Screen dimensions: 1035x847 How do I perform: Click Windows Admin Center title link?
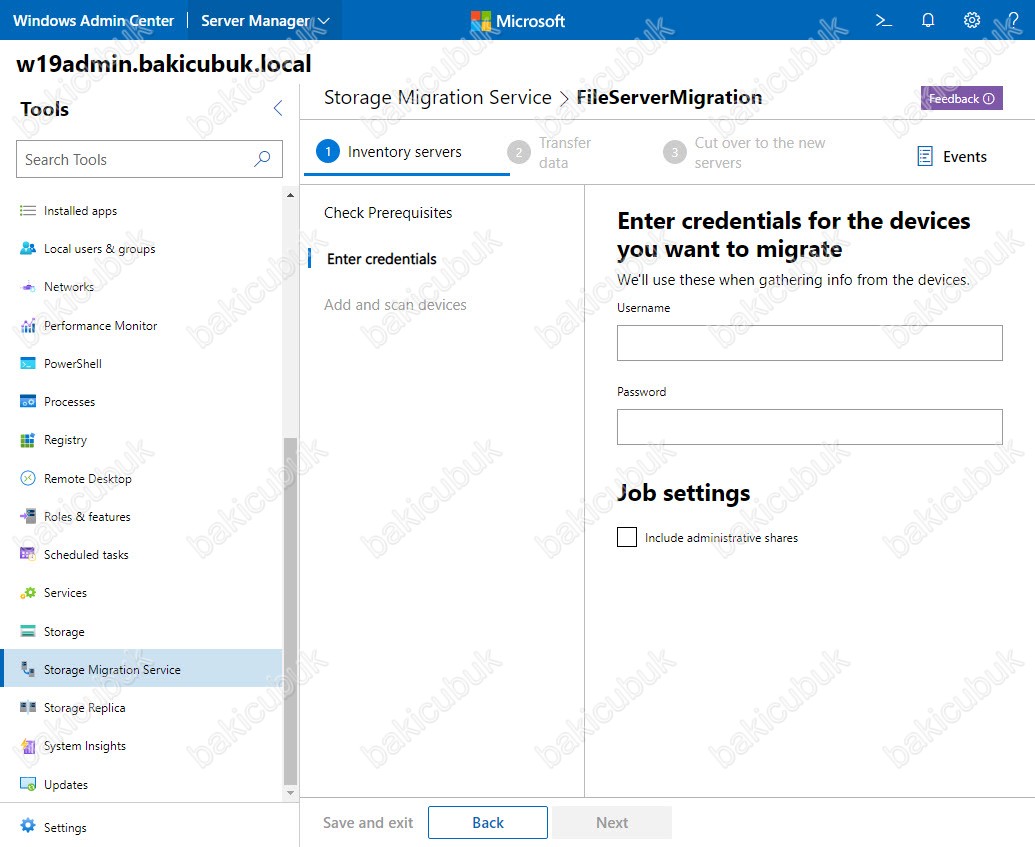[x=94, y=20]
